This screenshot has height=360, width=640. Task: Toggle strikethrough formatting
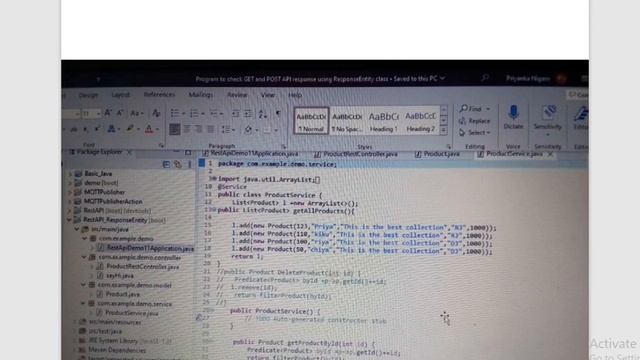[x=73, y=129]
